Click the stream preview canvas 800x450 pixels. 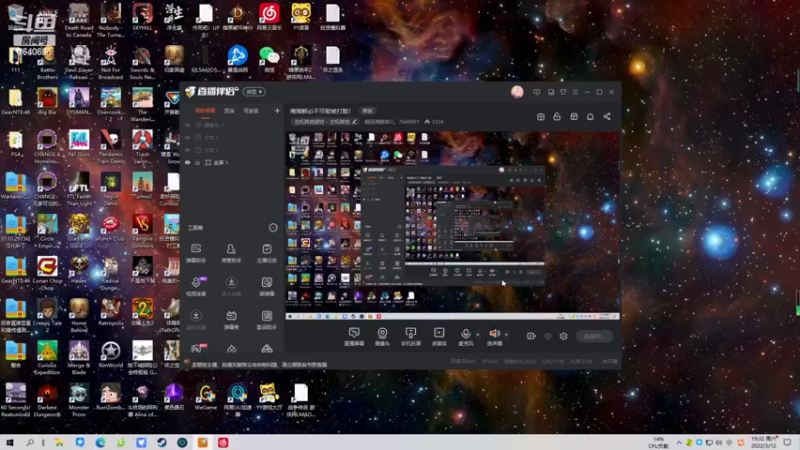click(453, 226)
